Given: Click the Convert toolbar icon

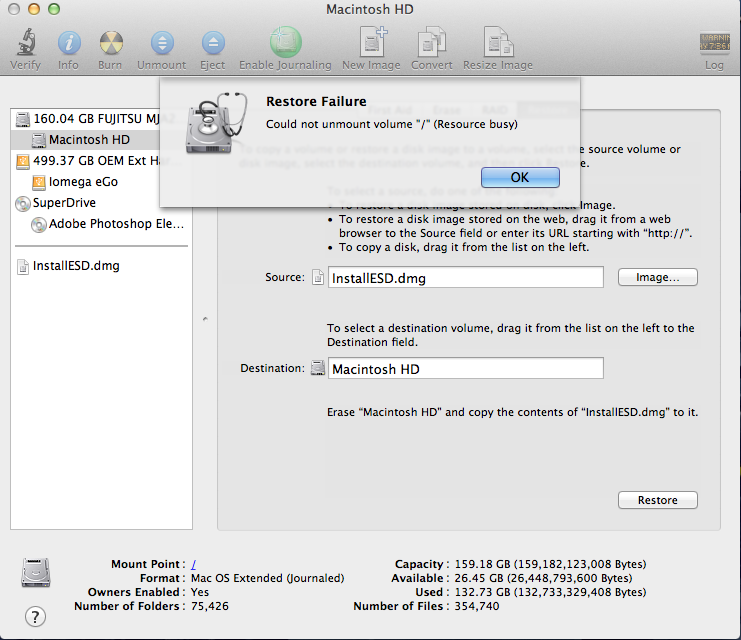Looking at the screenshot, I should click(432, 43).
